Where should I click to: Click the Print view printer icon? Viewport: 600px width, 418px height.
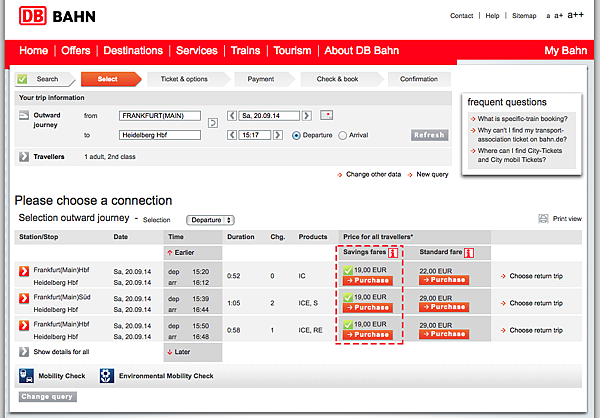(x=543, y=219)
